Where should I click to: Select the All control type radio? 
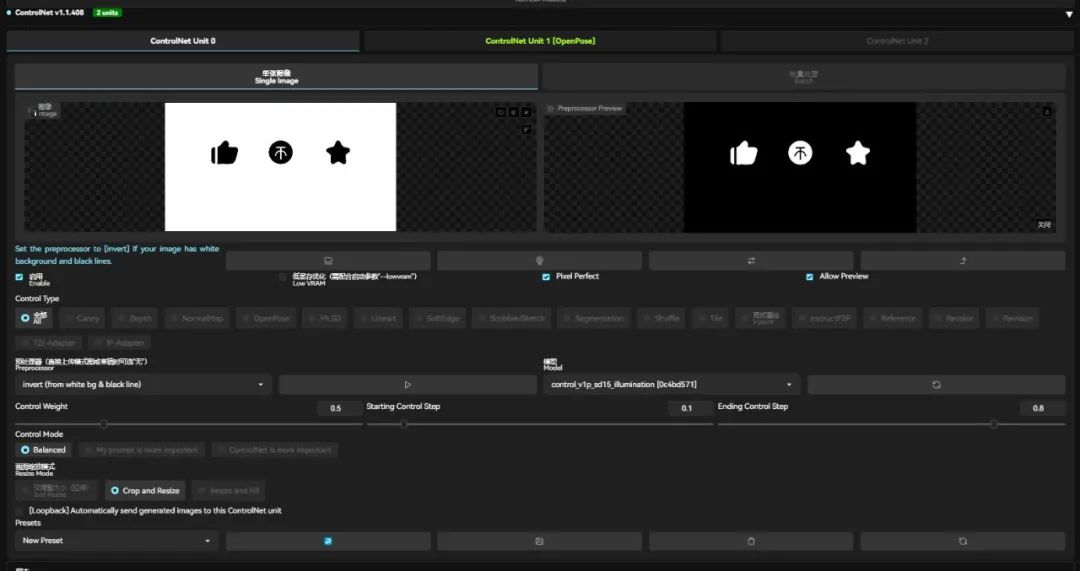[34, 318]
